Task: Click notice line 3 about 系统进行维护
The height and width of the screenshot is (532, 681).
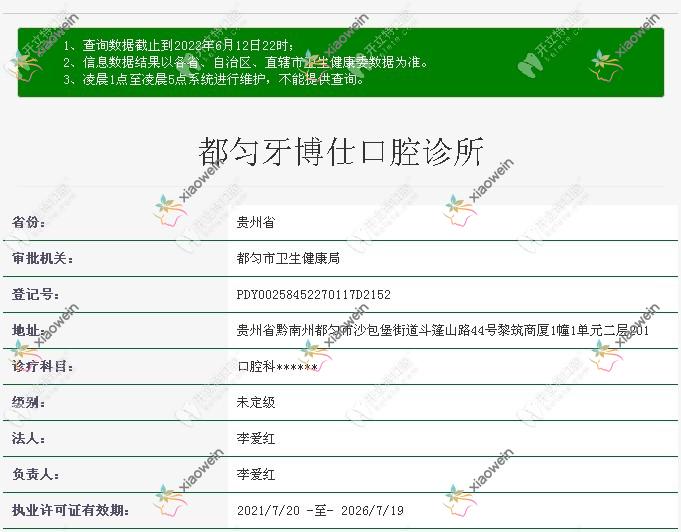Action: coord(214,79)
